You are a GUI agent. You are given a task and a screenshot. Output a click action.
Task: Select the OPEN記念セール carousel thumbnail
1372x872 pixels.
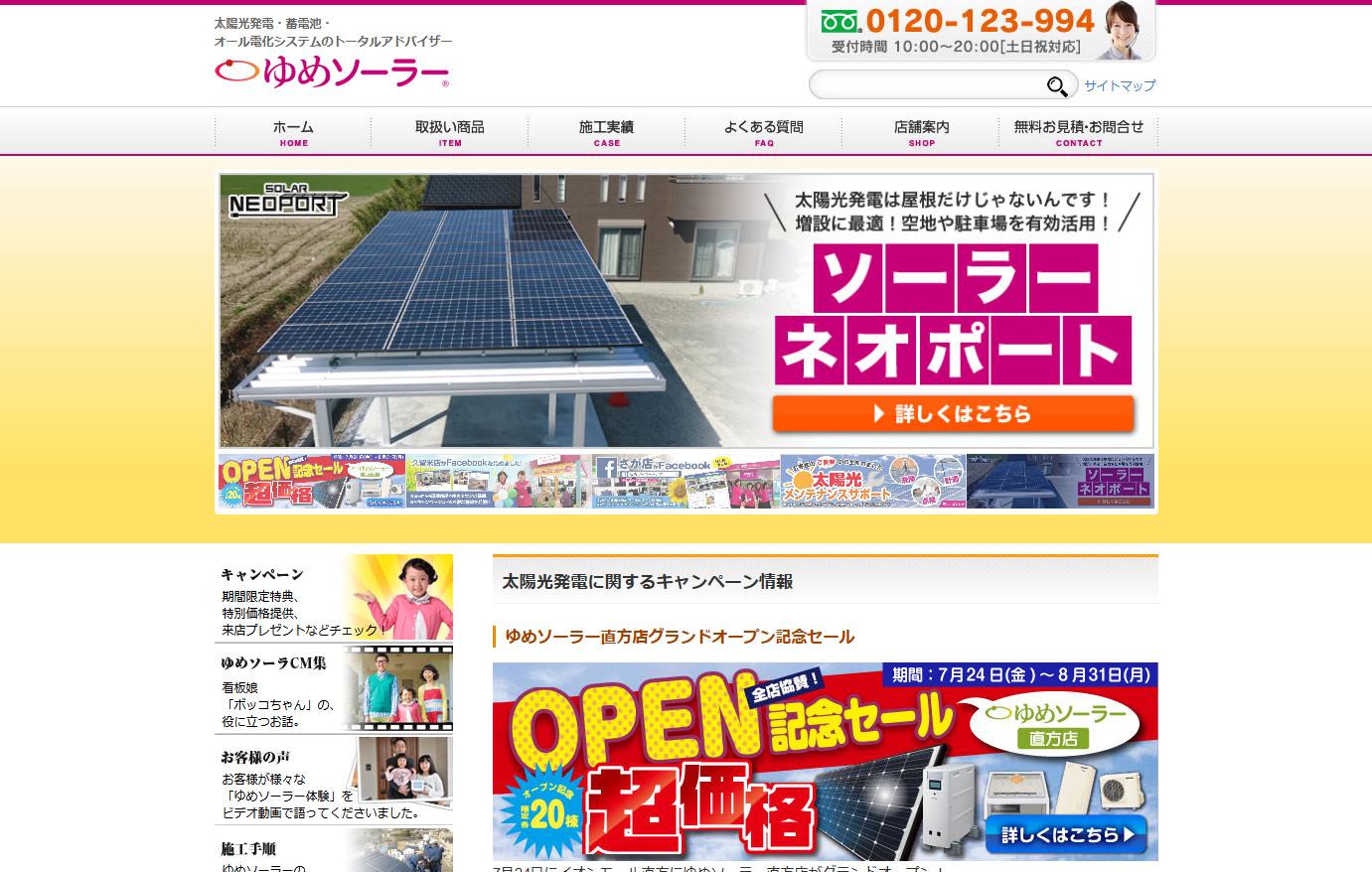(311, 482)
